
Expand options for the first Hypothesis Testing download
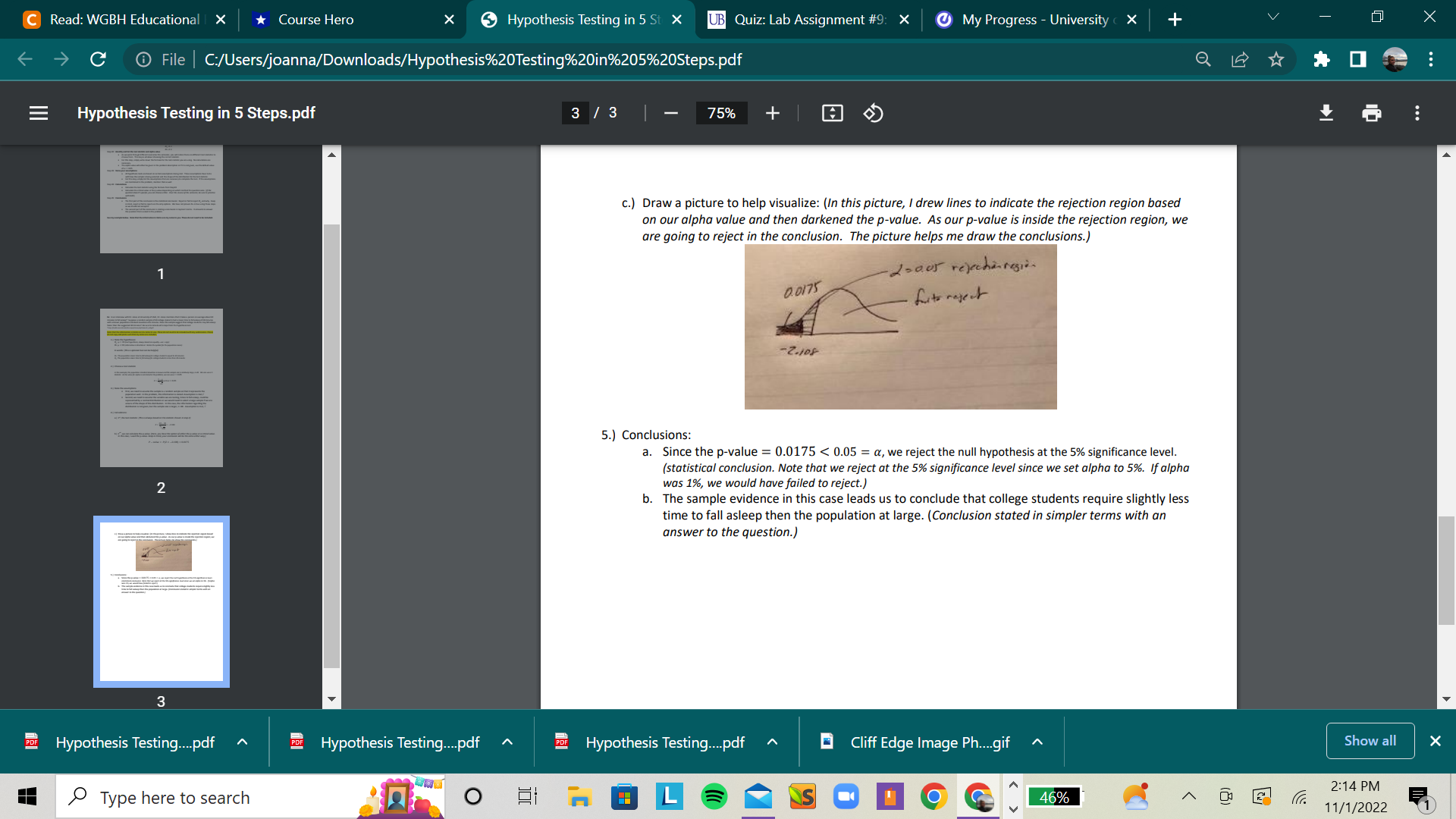(x=243, y=742)
